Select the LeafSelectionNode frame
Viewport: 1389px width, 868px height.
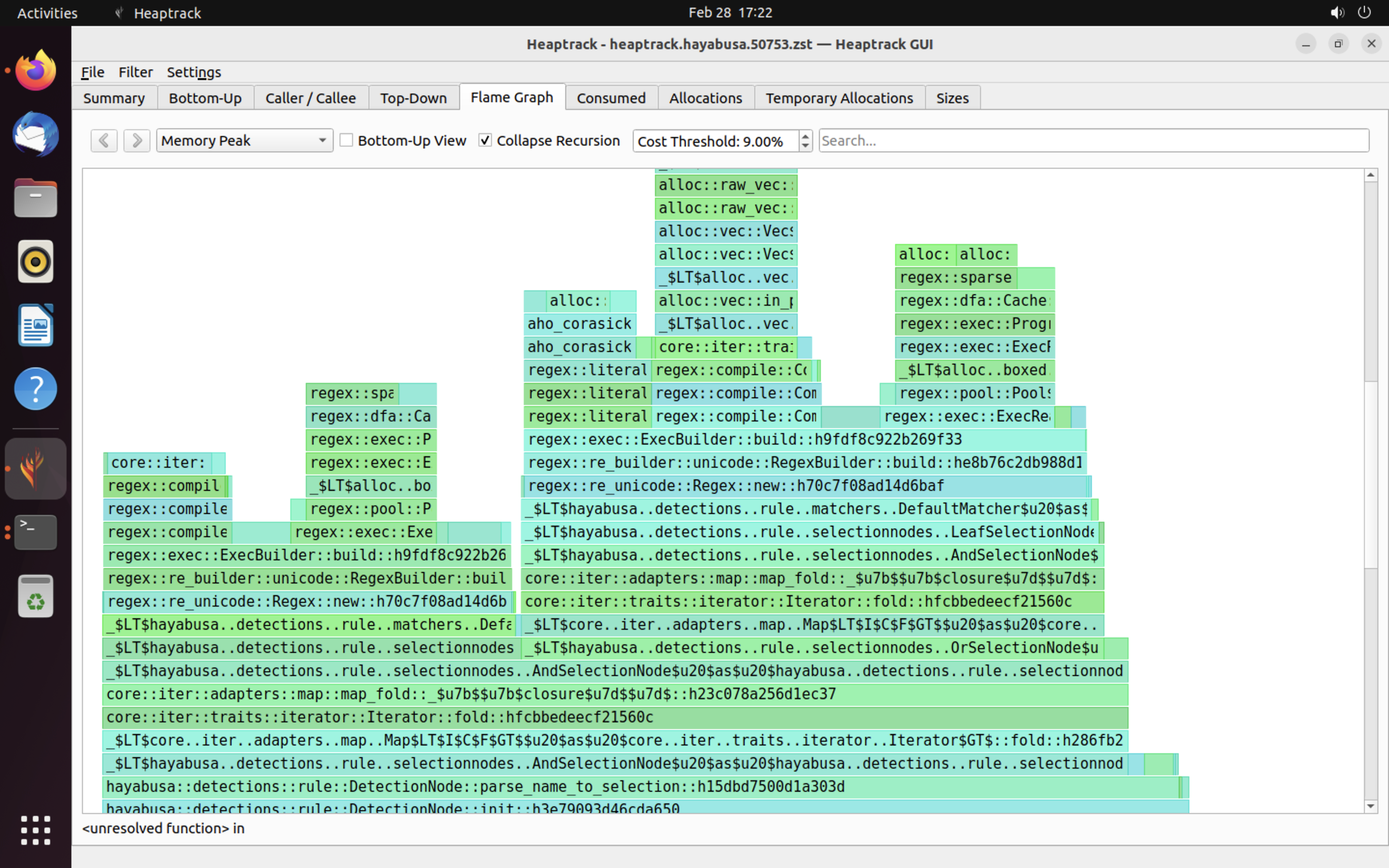pyautogui.click(x=809, y=531)
